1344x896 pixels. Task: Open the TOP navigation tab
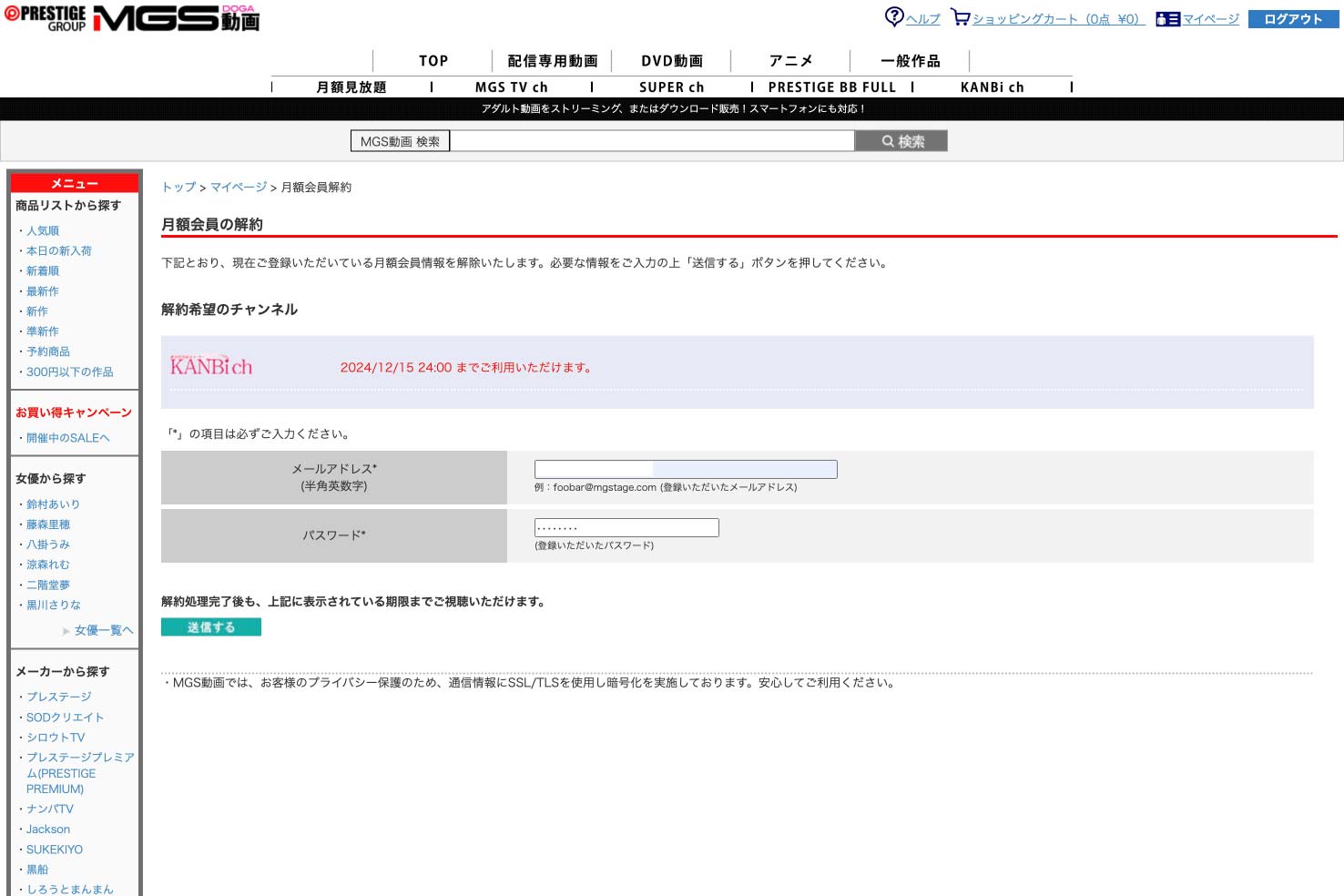[x=433, y=61]
